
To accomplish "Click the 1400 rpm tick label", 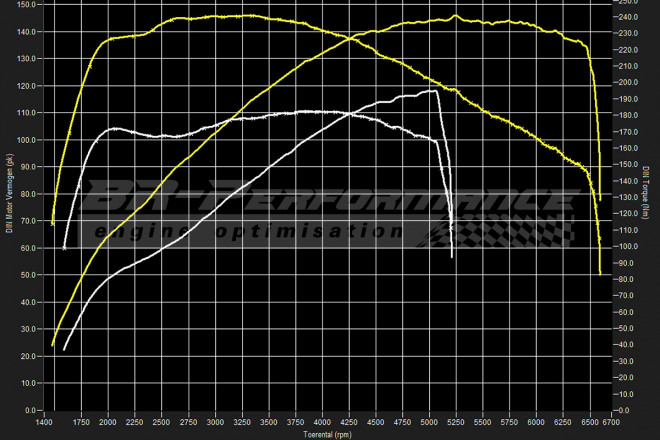I will click(45, 423).
